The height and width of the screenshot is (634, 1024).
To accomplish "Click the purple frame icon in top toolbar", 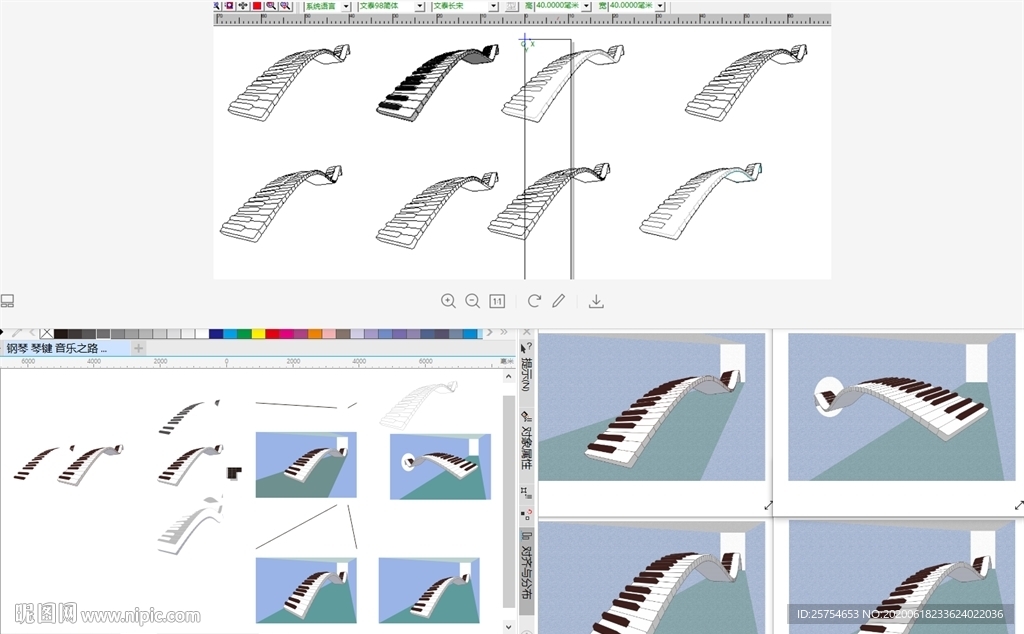I will coord(229,6).
